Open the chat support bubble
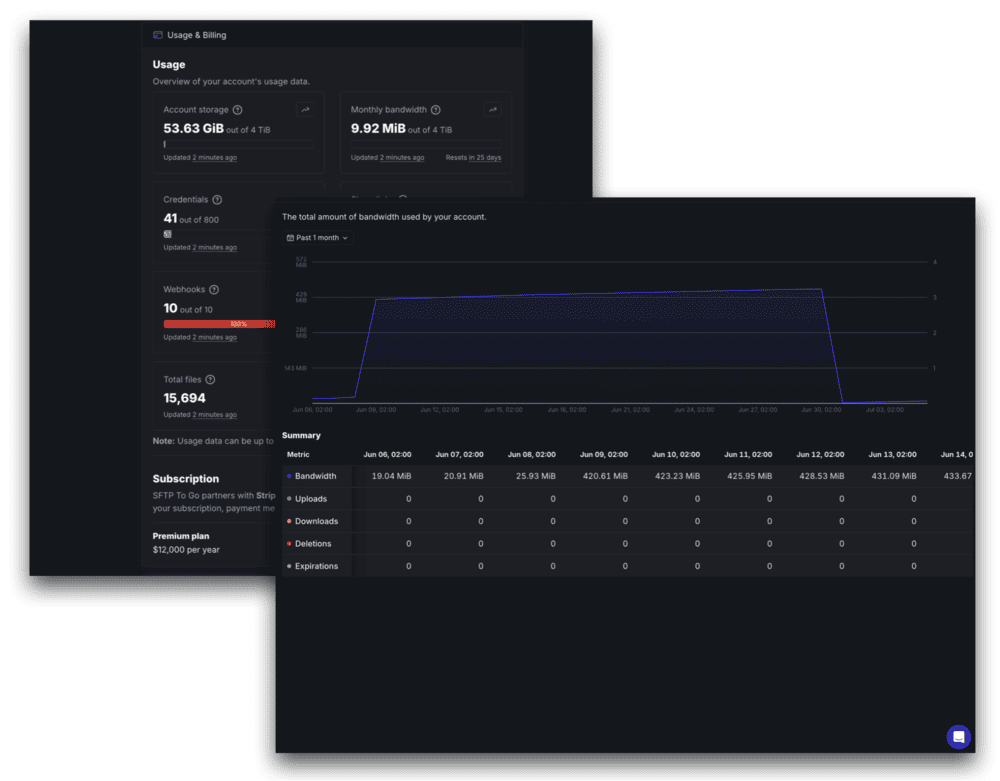1000x781 pixels. (958, 738)
